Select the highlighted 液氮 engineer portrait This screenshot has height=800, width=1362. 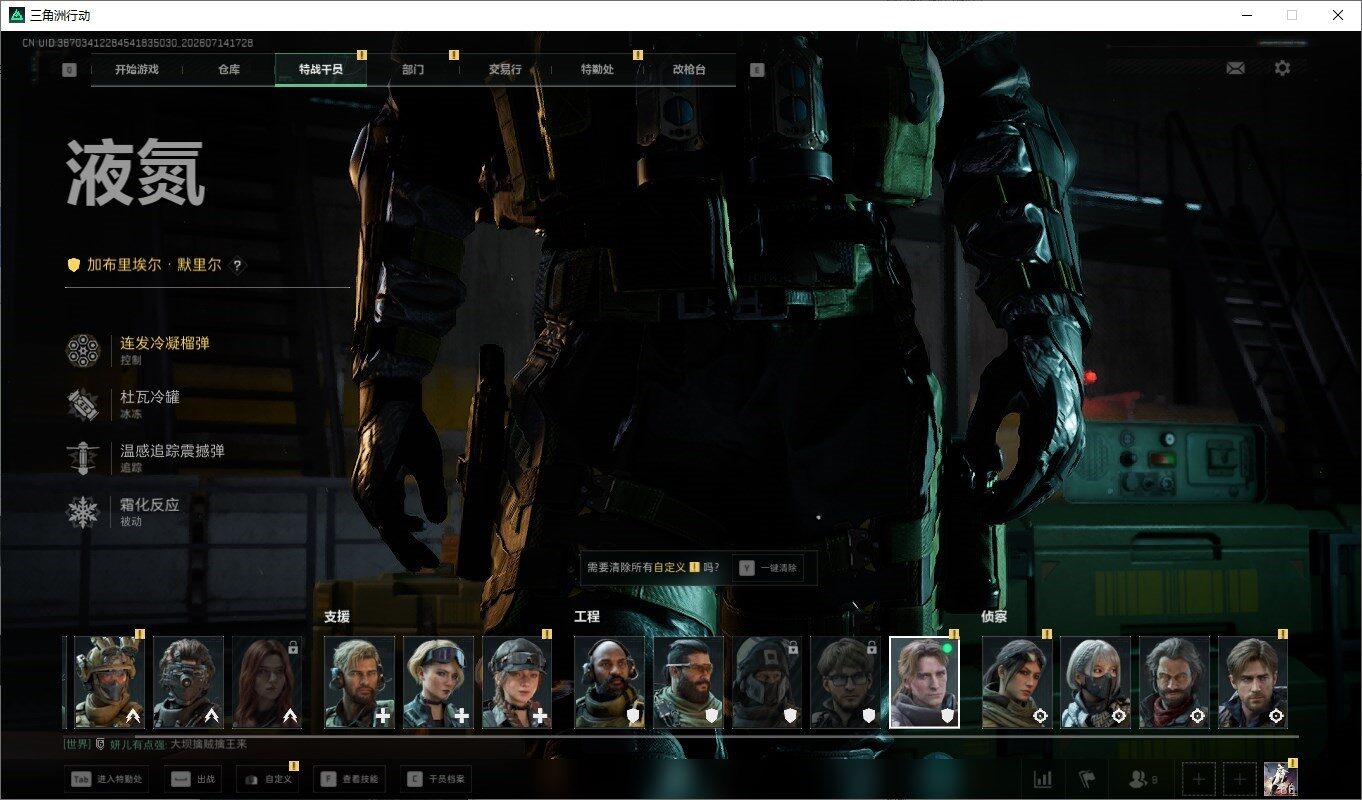pyautogui.click(x=925, y=682)
